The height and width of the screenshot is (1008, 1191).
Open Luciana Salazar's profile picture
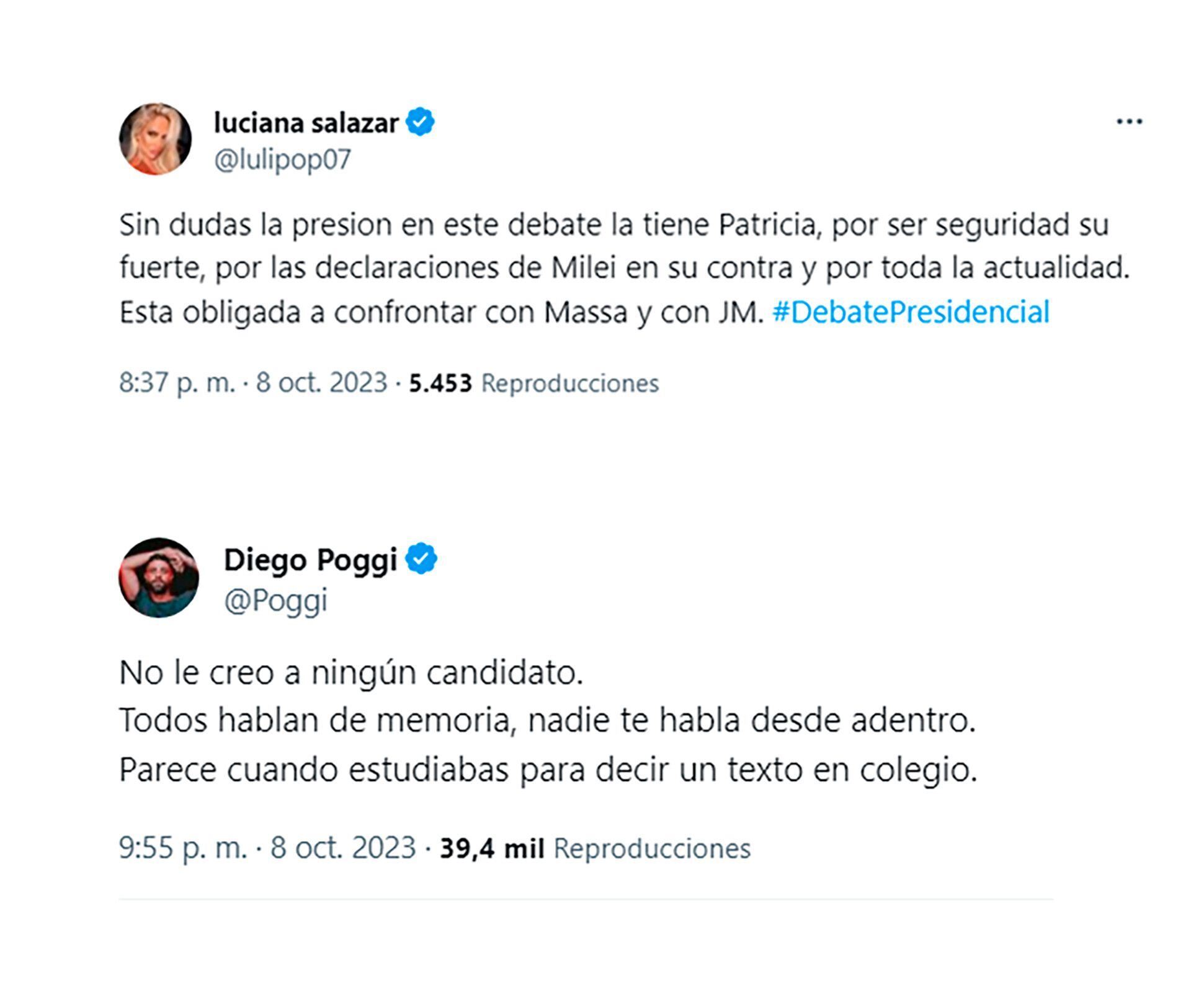click(155, 139)
